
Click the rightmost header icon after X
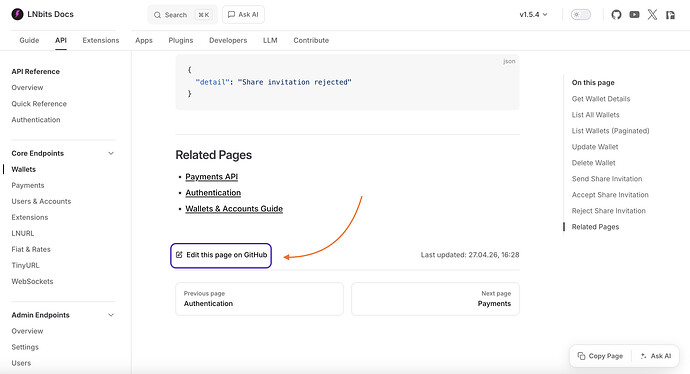pos(670,15)
